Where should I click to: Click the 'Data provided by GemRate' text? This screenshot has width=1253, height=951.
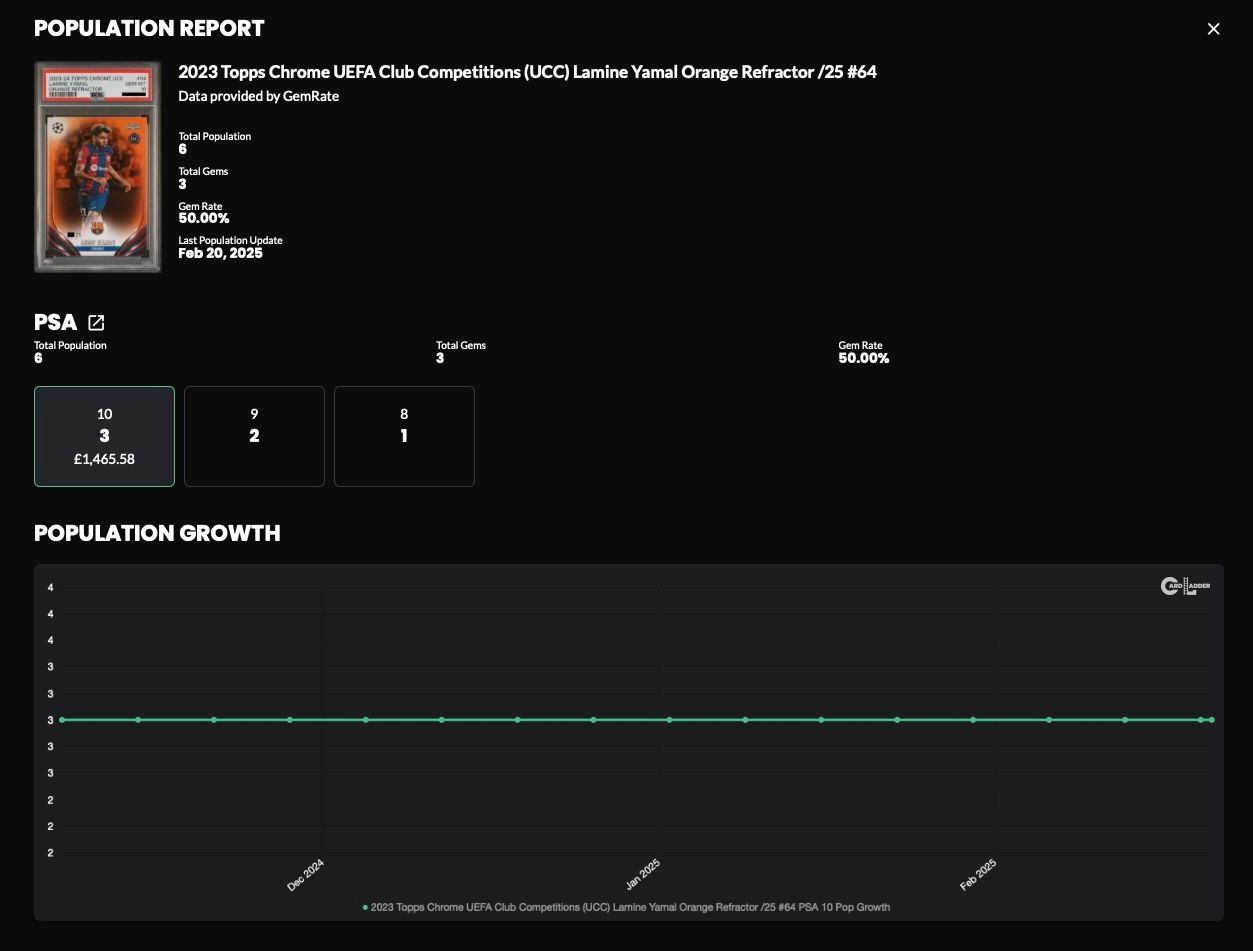click(258, 96)
